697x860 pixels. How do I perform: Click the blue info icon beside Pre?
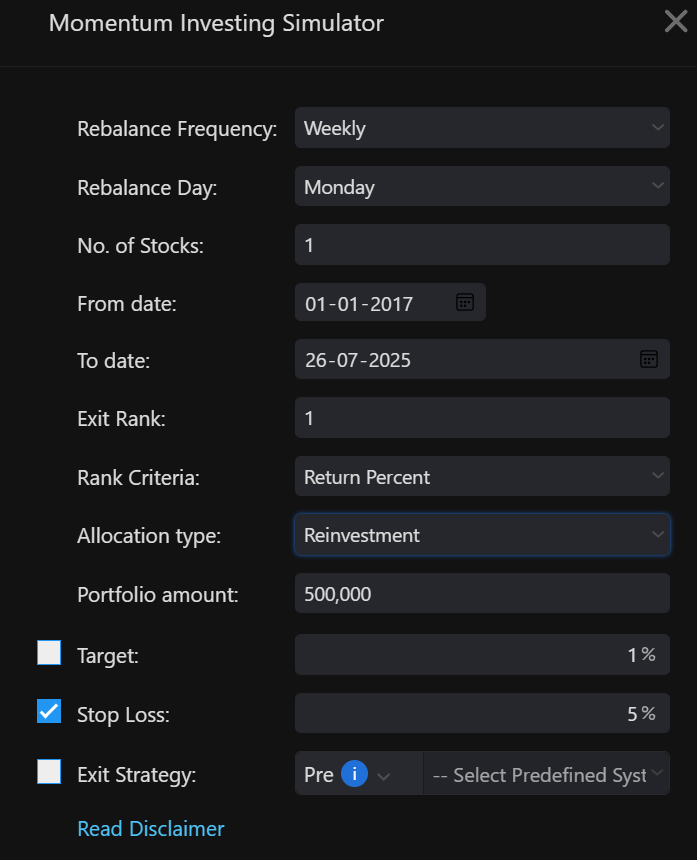(354, 774)
